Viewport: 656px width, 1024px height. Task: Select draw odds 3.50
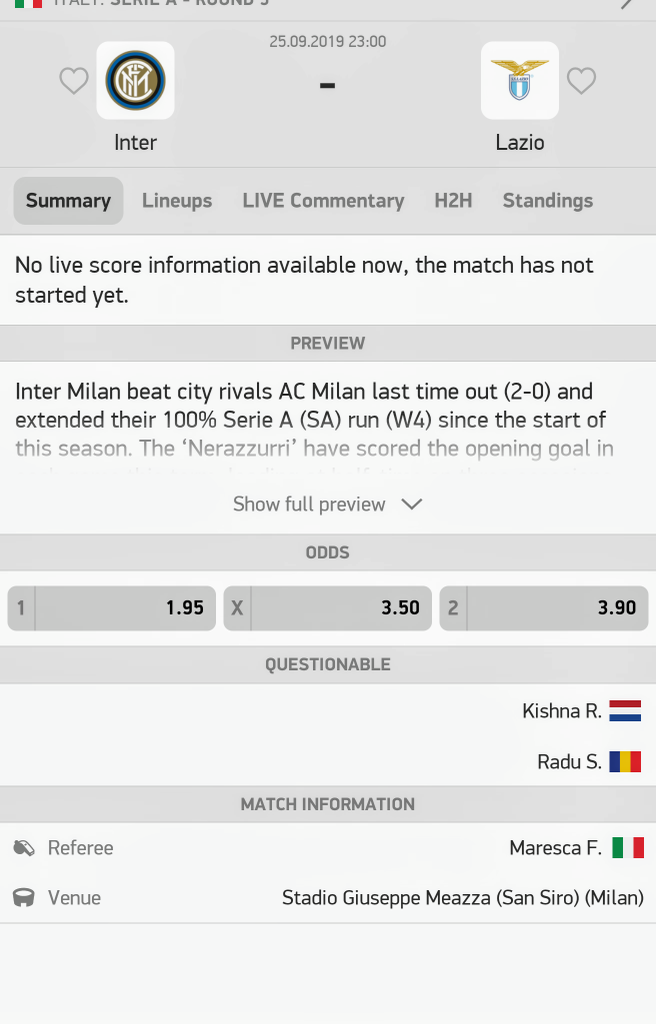tap(328, 608)
